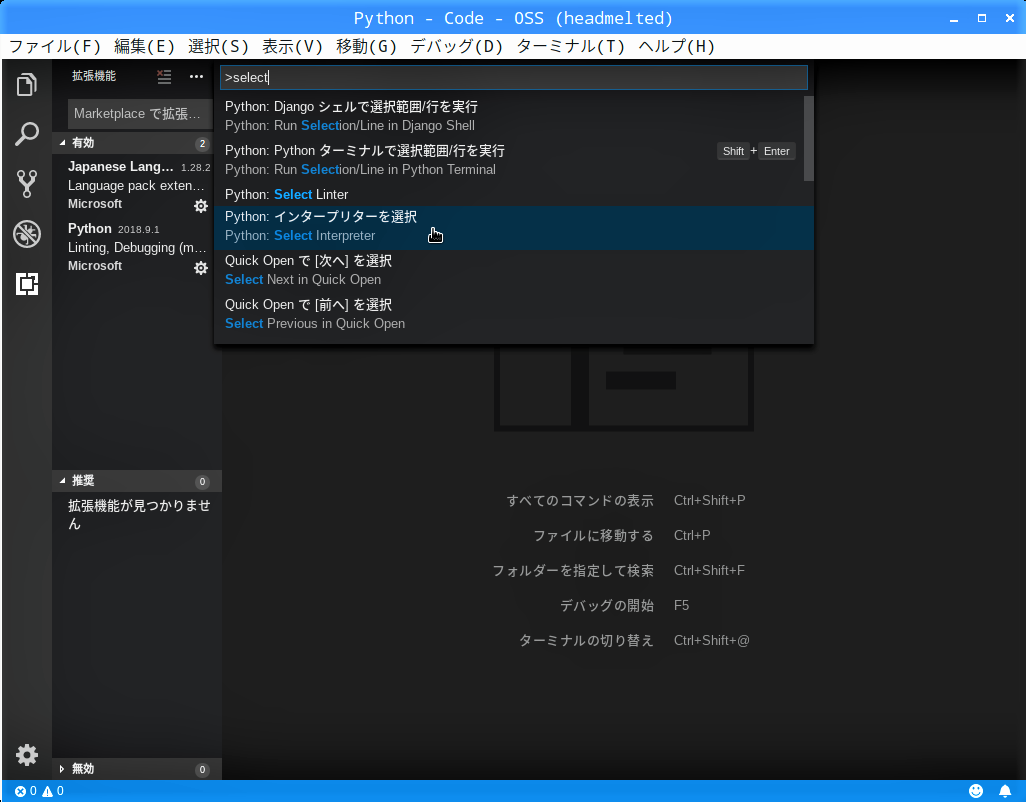
Task: Choose Python: Select Interpreter command
Action: tap(514, 226)
